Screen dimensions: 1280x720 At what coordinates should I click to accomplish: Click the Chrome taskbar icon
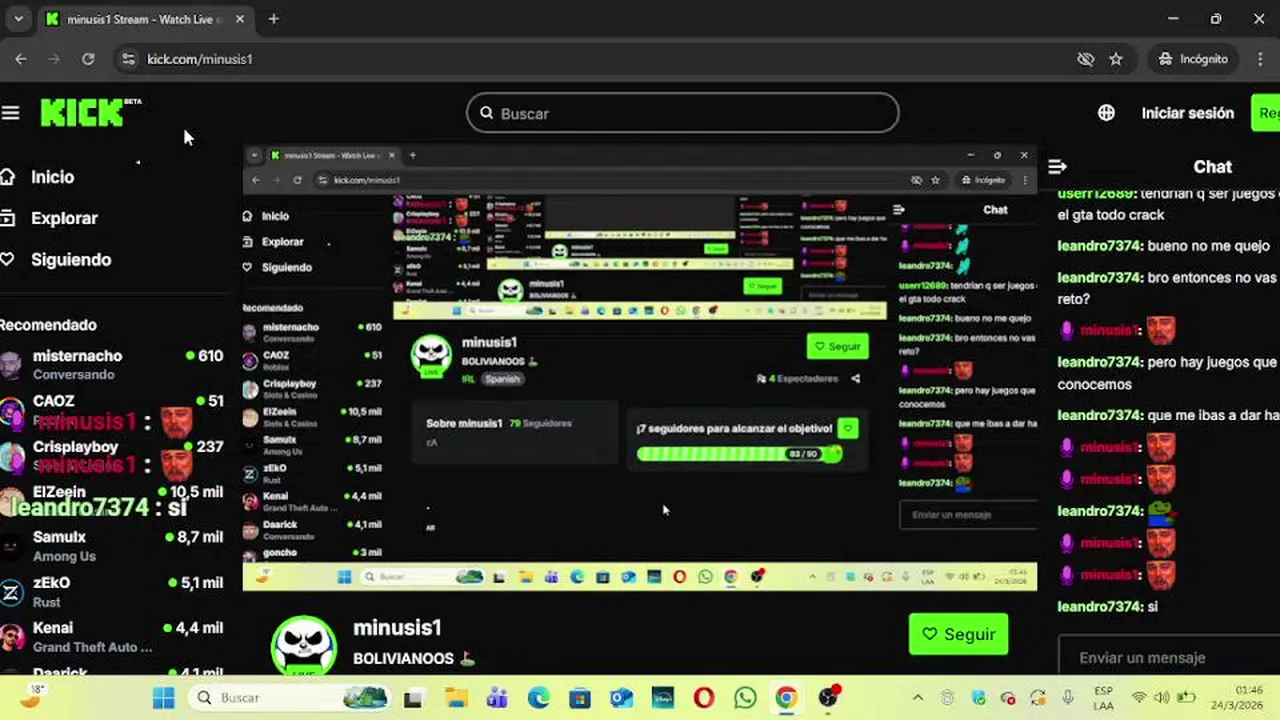[786, 698]
